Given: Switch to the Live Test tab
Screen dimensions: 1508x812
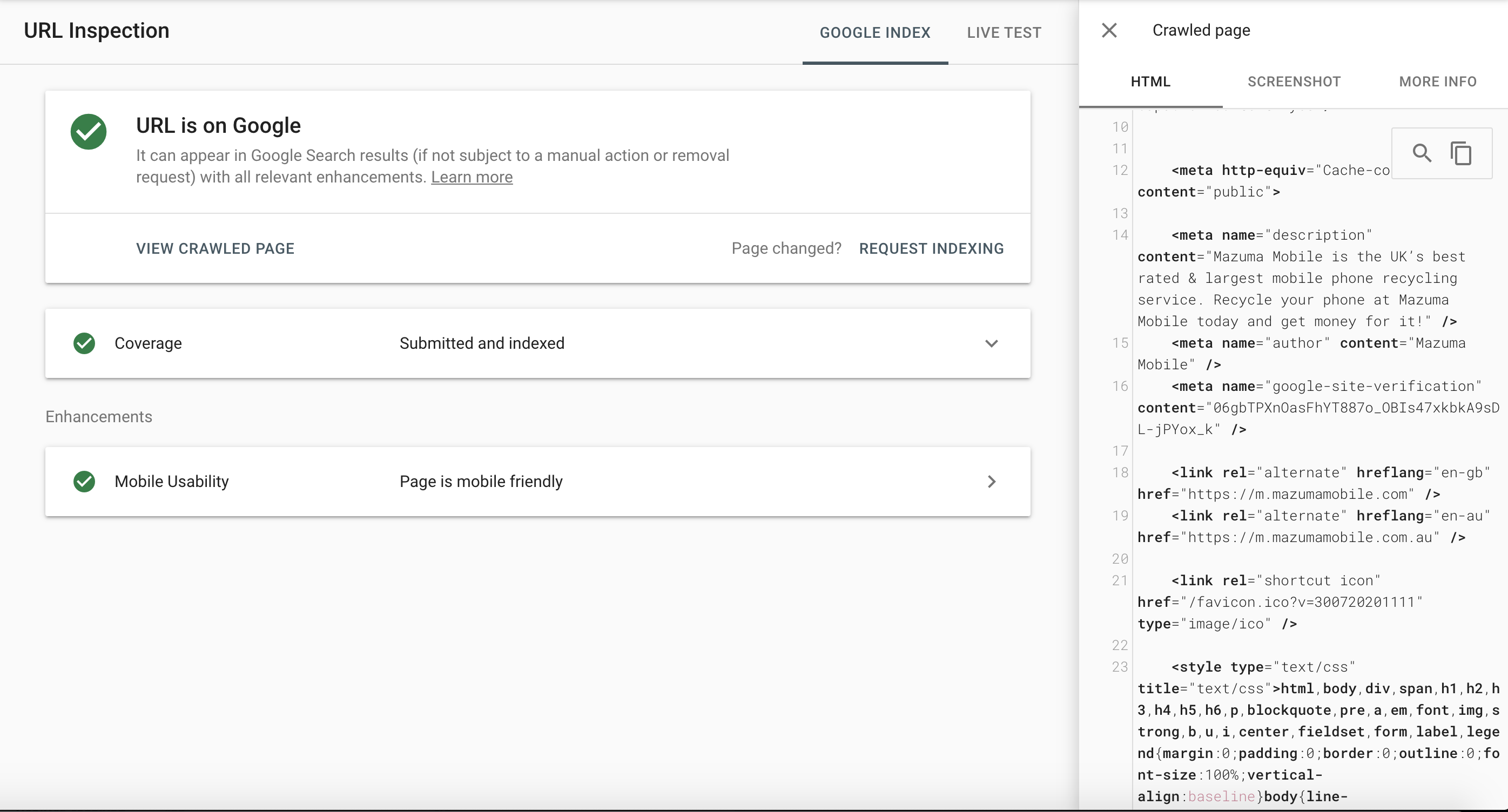Looking at the screenshot, I should point(1004,33).
